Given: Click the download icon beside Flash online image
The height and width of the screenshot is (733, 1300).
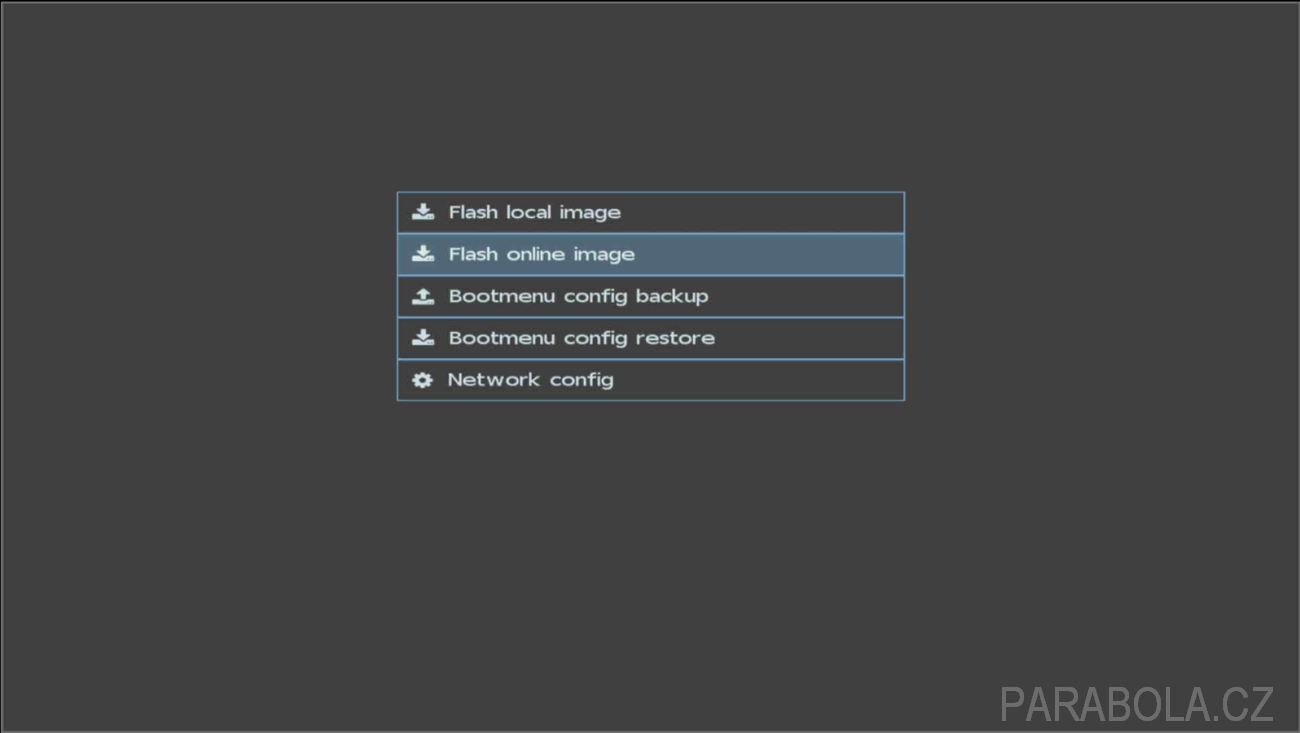Looking at the screenshot, I should point(423,254).
